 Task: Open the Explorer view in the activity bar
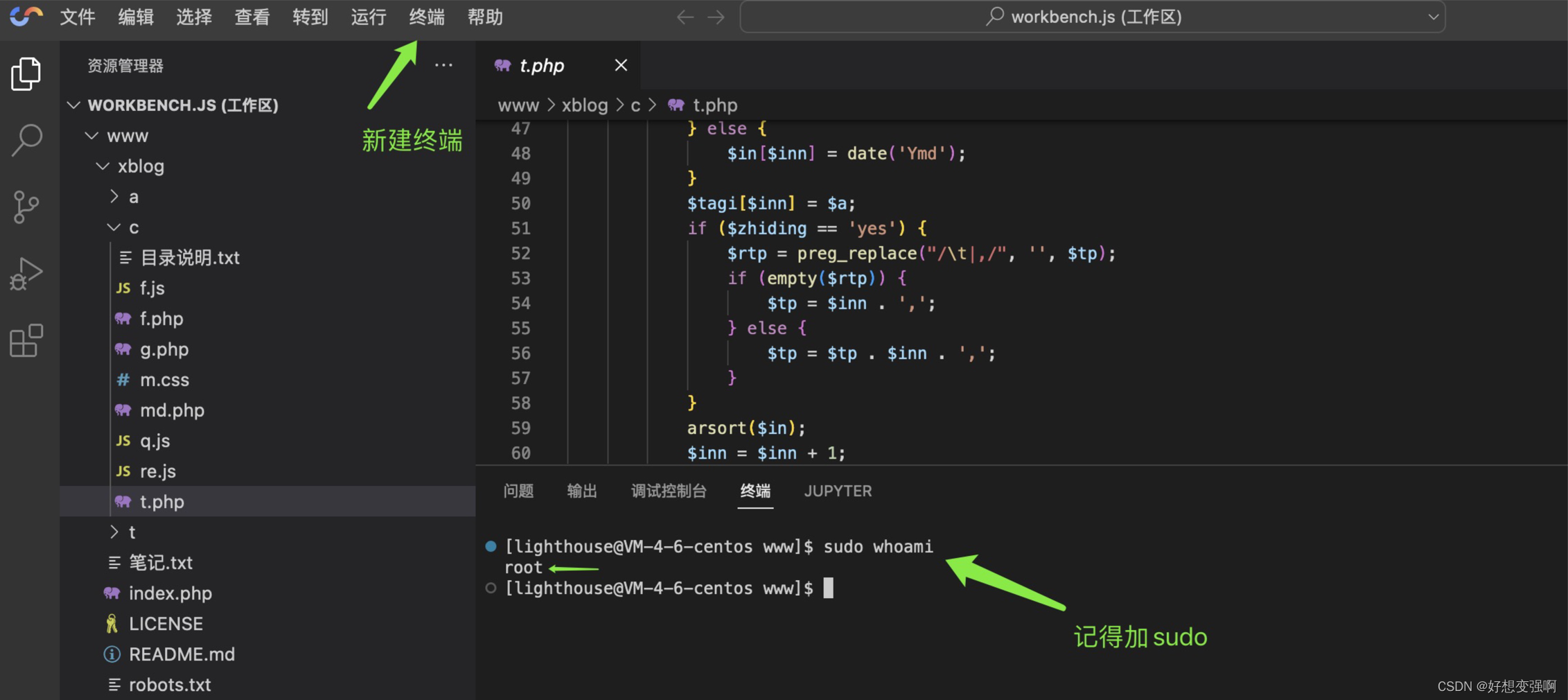(x=26, y=73)
